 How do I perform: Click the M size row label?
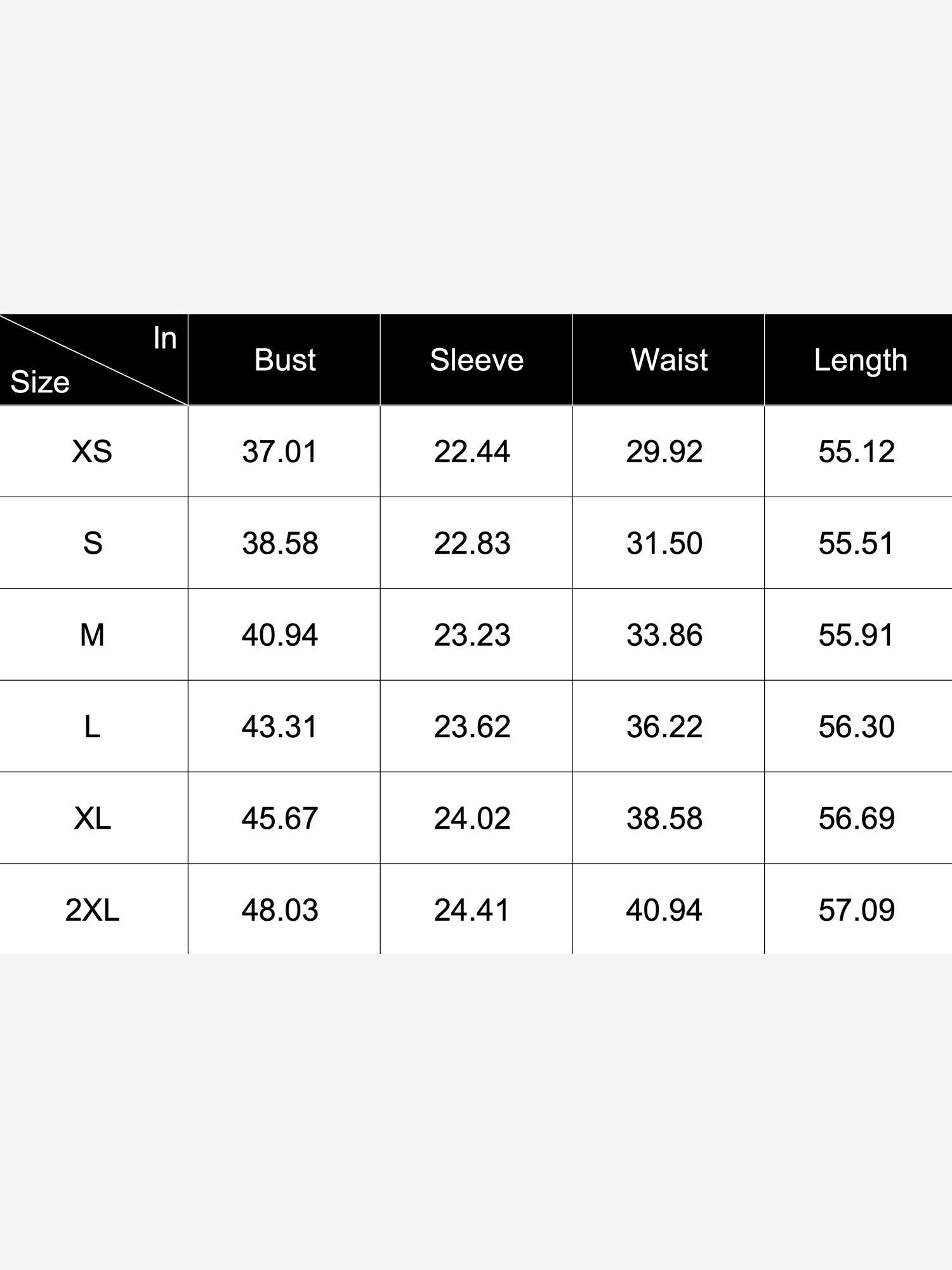[92, 635]
